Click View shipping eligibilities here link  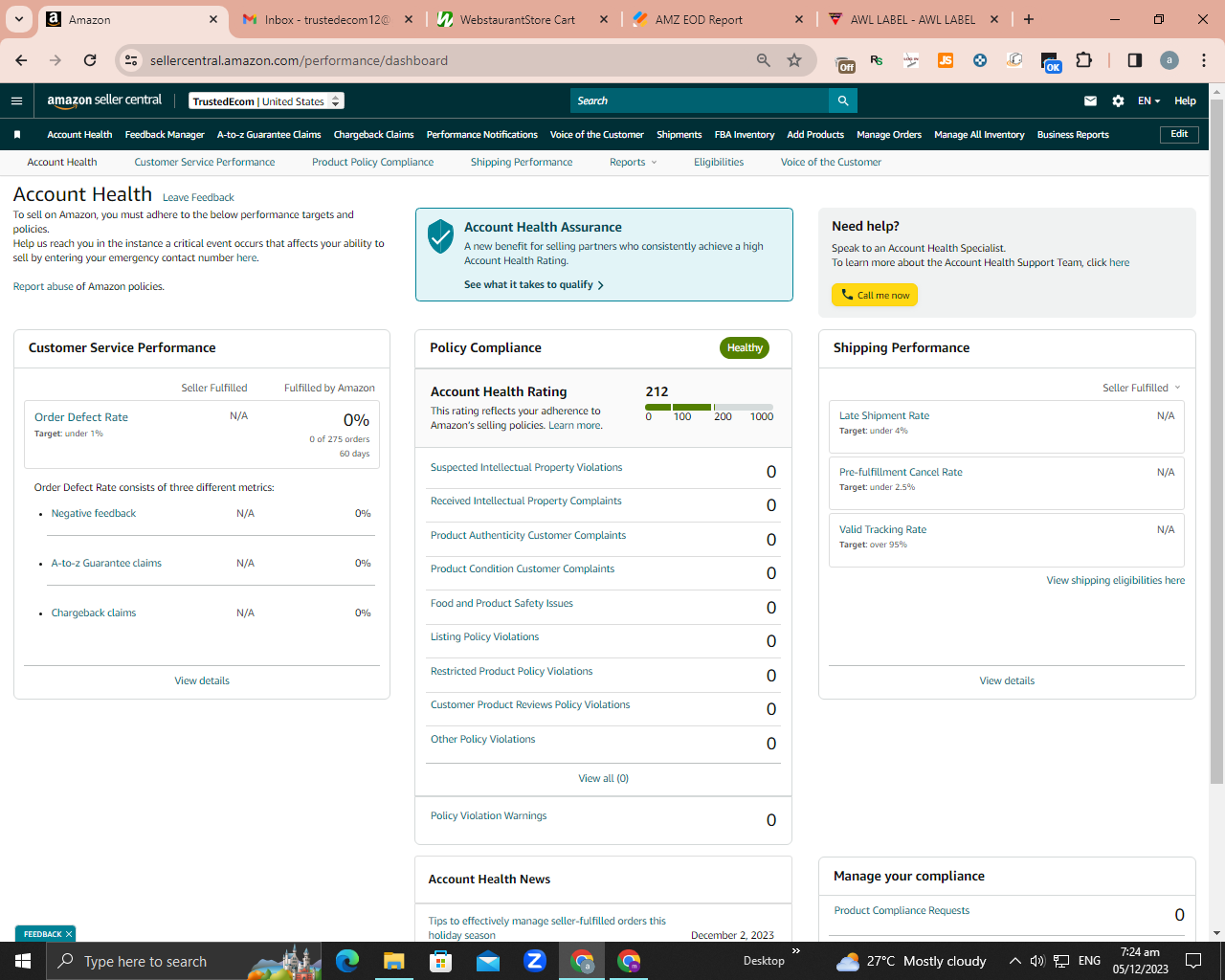[x=1116, y=581]
